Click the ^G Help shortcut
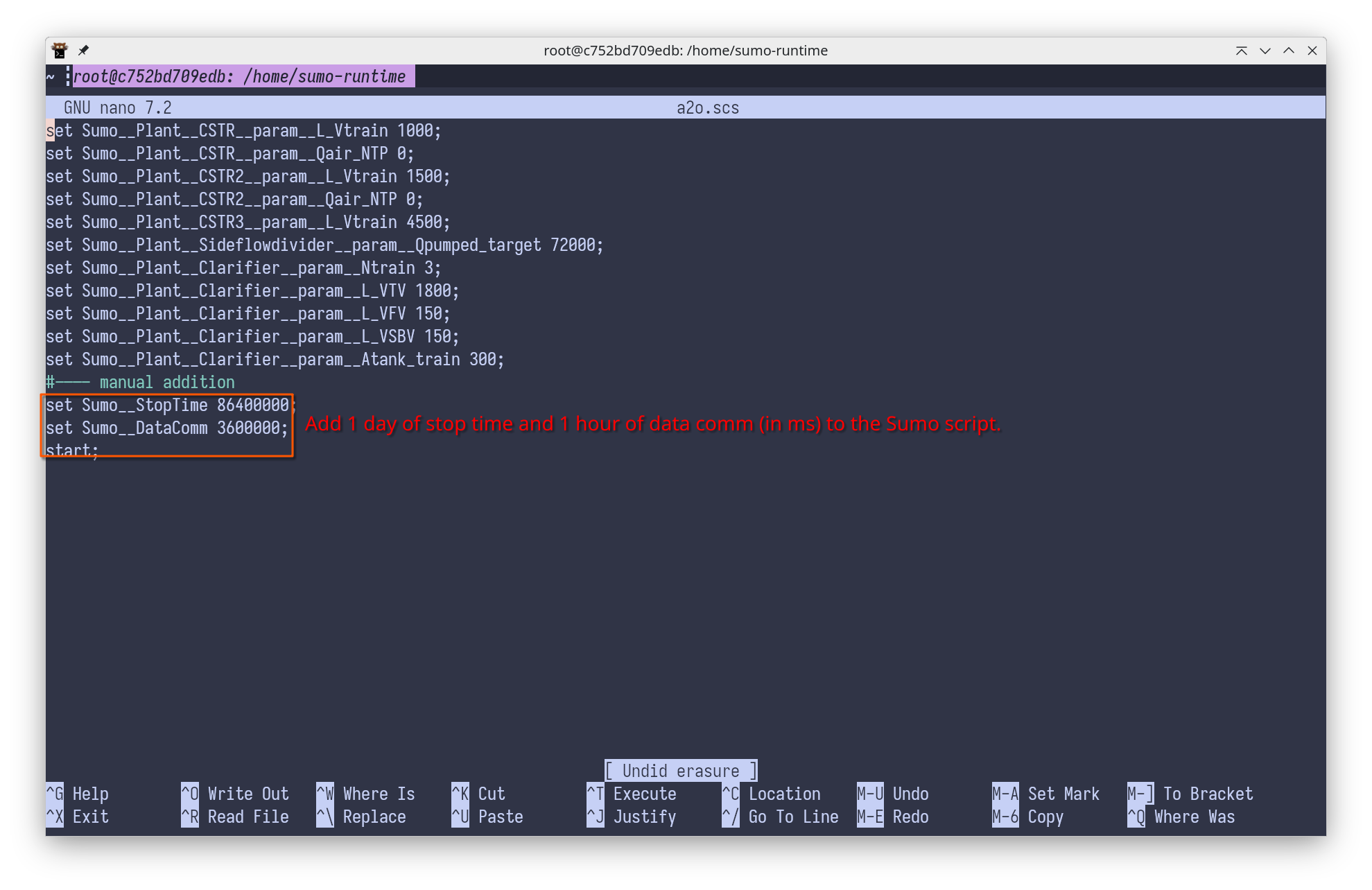The width and height of the screenshot is (1372, 890). pyautogui.click(x=78, y=794)
